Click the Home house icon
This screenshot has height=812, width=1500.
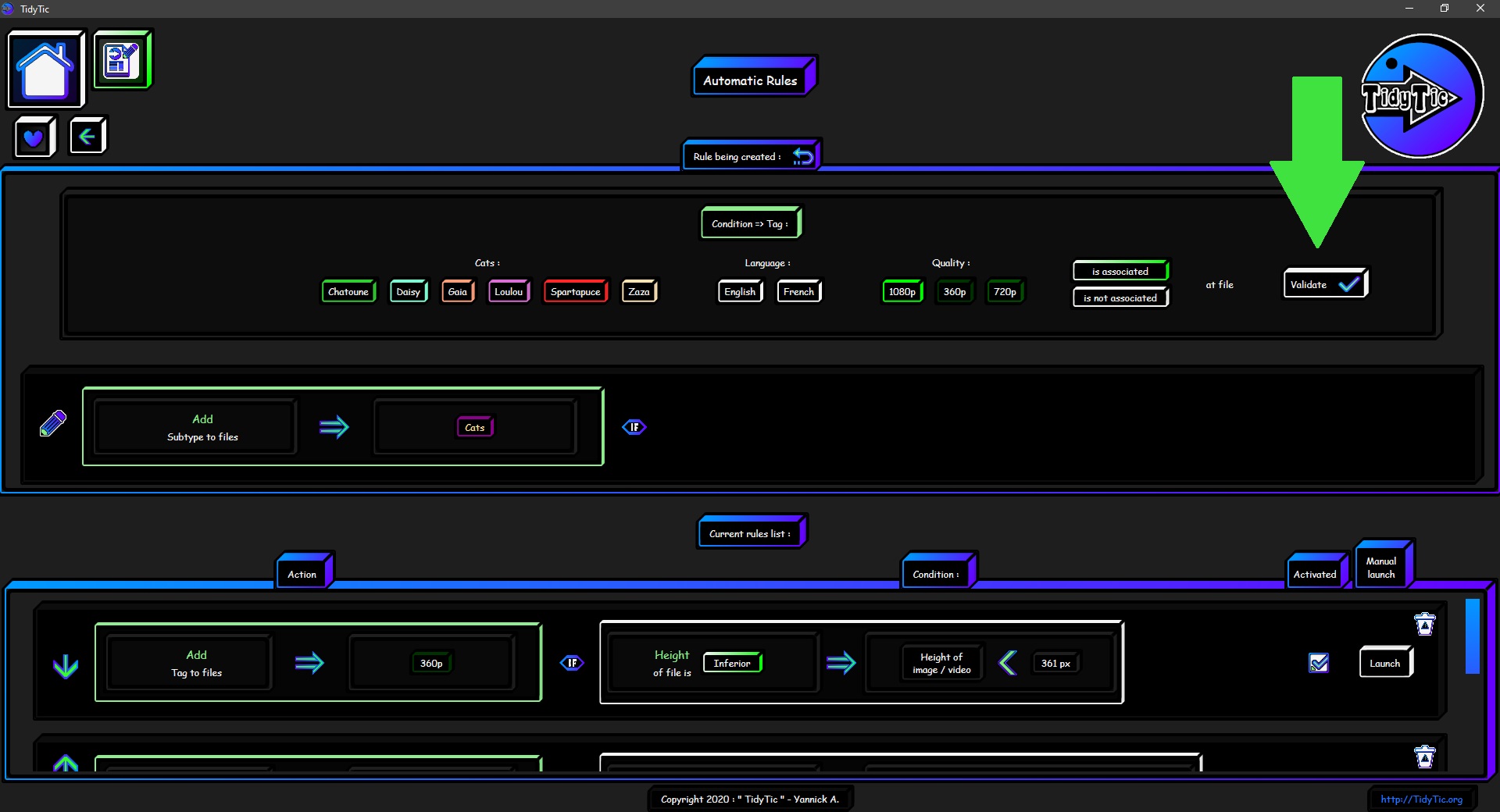[45, 69]
